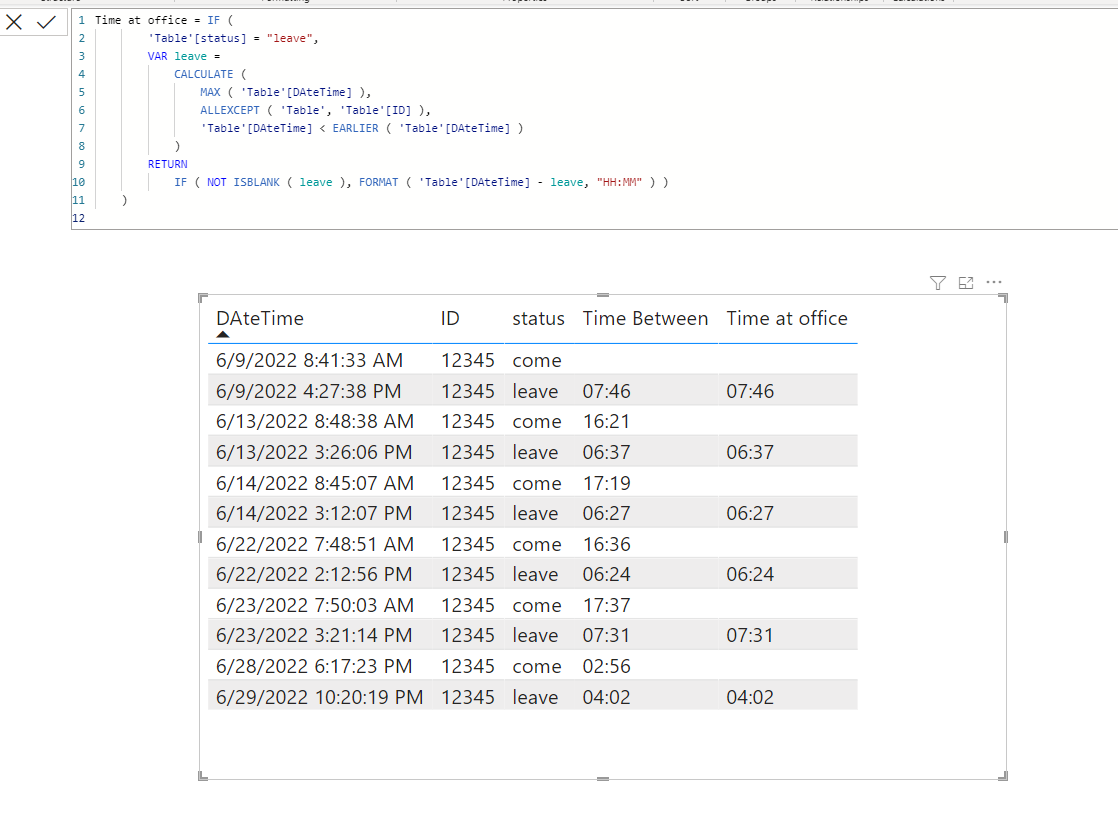Viewport: 1118px width, 832px height.
Task: Click status 'come' in the 6/28/2022 row
Action: pyautogui.click(x=537, y=666)
